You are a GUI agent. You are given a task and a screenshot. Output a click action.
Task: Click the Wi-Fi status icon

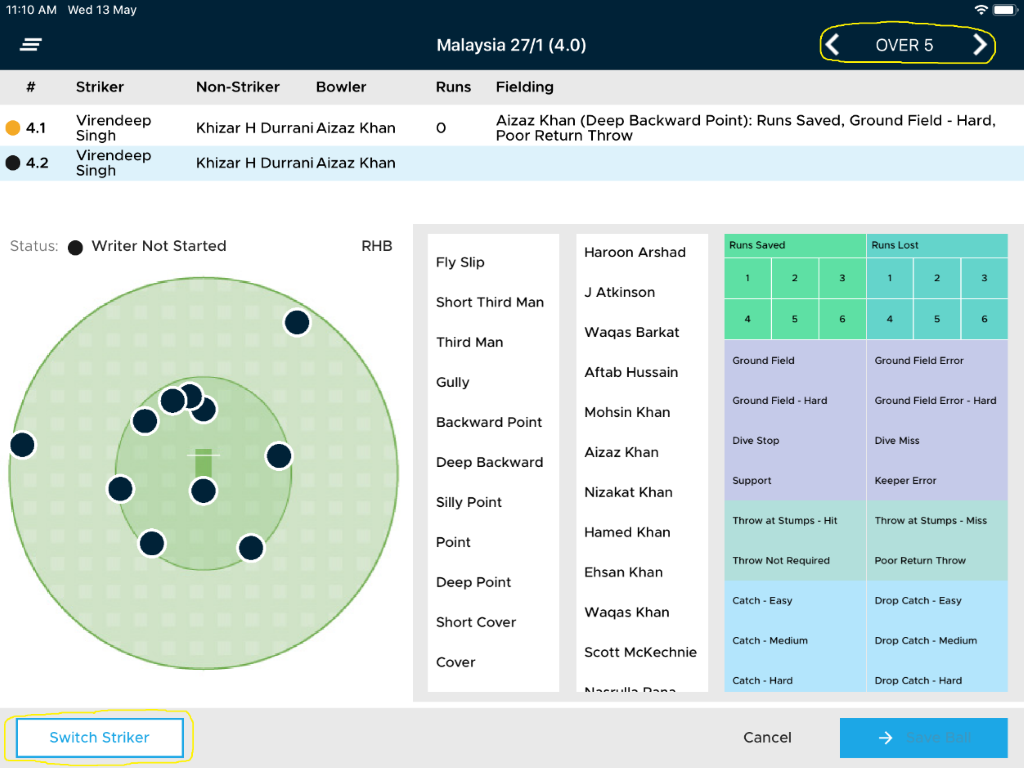pos(981,10)
